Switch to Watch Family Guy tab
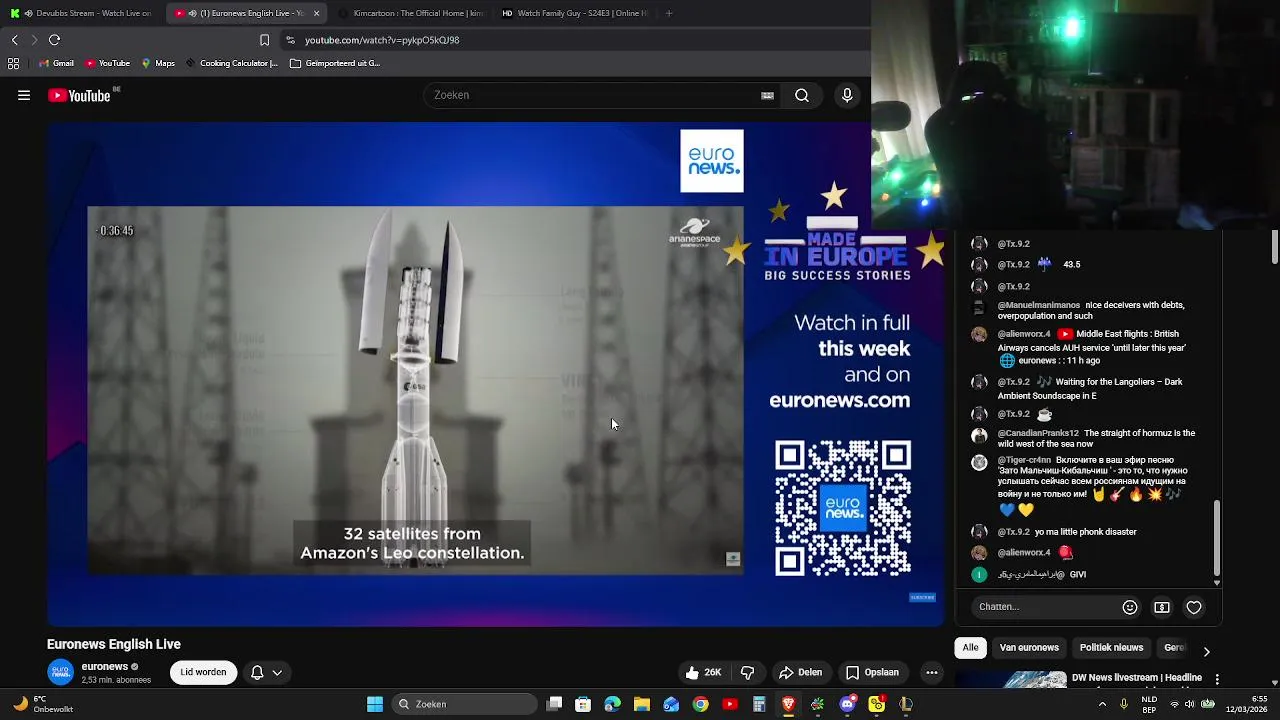The image size is (1280, 720). pyautogui.click(x=573, y=13)
